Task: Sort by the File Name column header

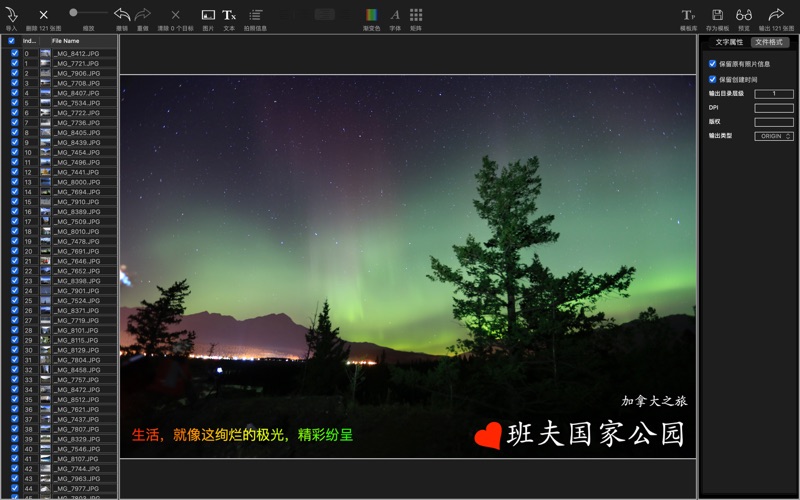Action: click(x=65, y=41)
